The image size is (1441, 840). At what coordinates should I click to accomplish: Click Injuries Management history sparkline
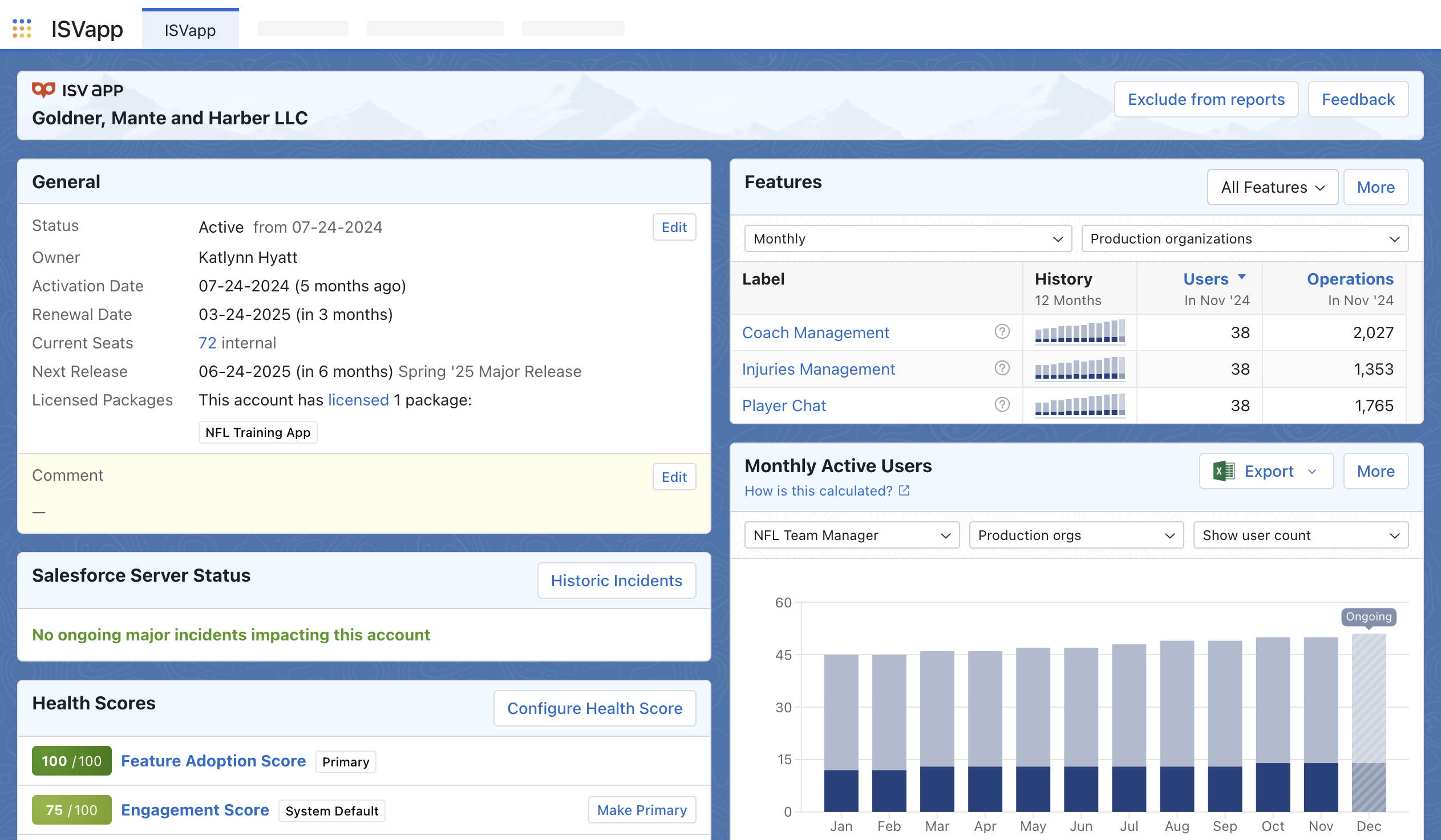[x=1079, y=368]
